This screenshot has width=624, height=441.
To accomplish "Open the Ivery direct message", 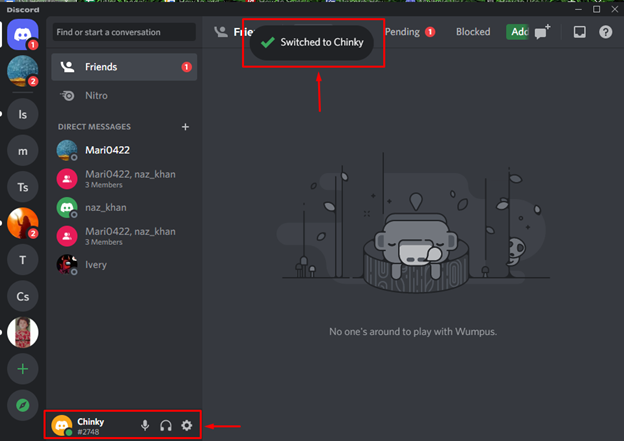I will pos(124,265).
